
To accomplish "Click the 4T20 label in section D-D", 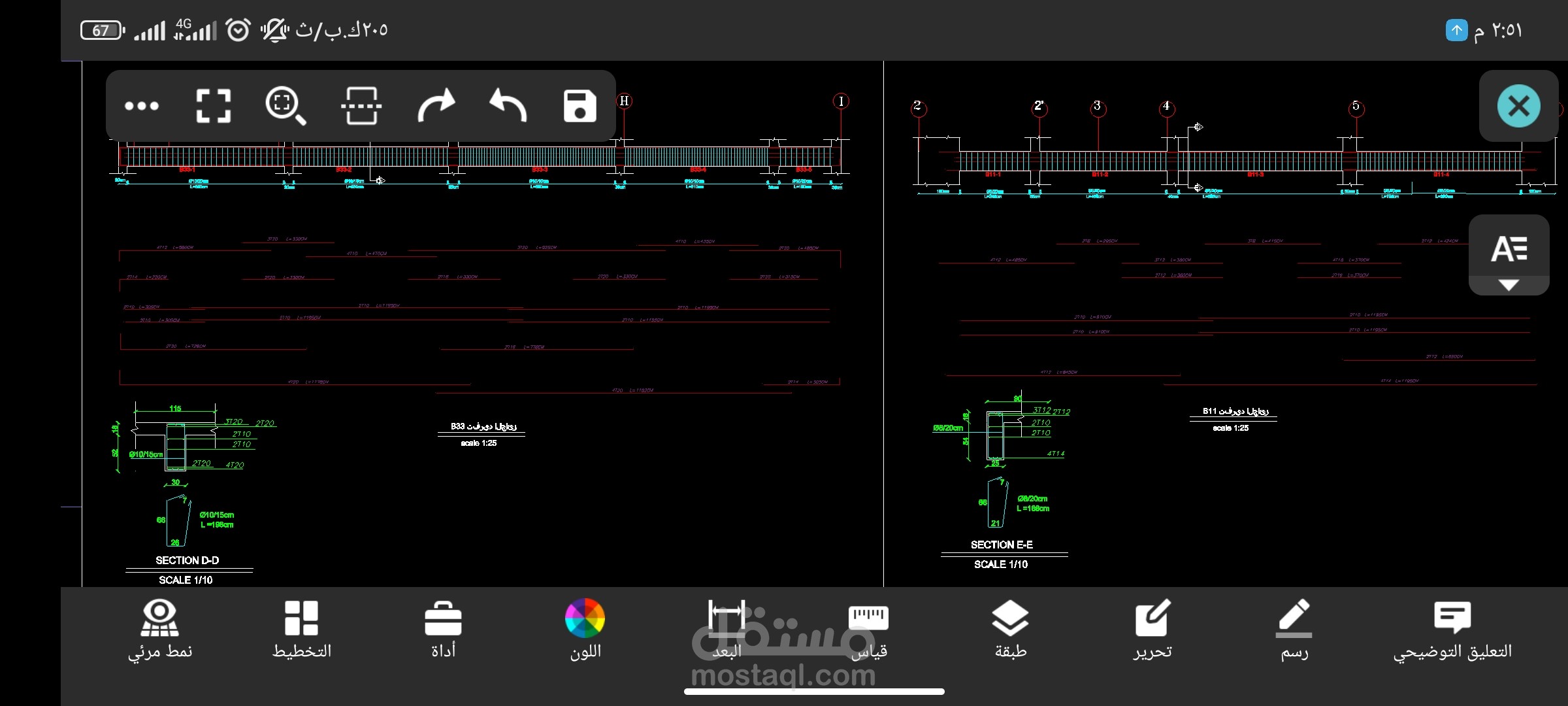I will (x=235, y=465).
